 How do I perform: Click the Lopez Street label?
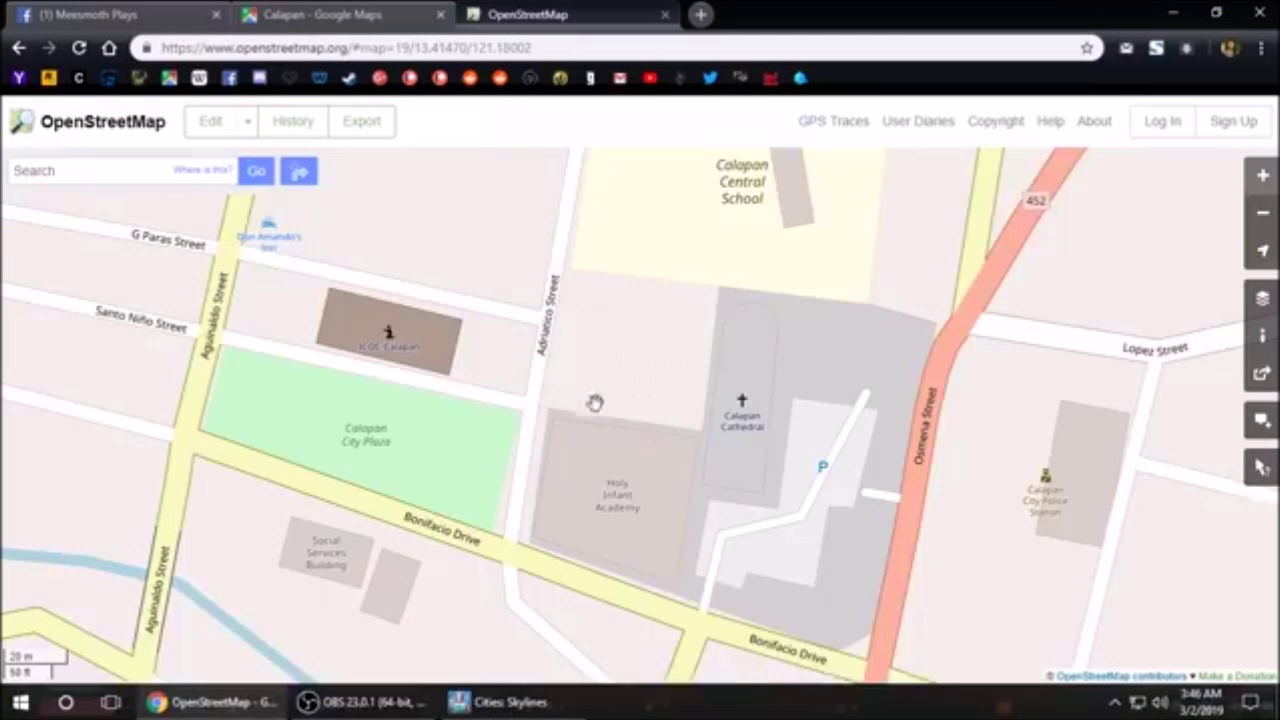click(x=1155, y=349)
